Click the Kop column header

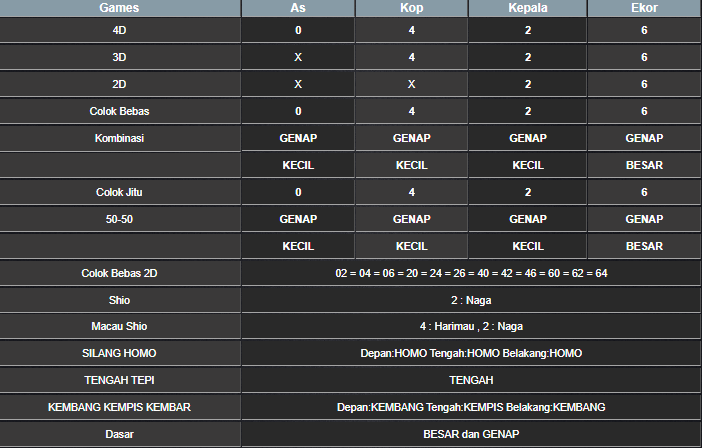(411, 8)
